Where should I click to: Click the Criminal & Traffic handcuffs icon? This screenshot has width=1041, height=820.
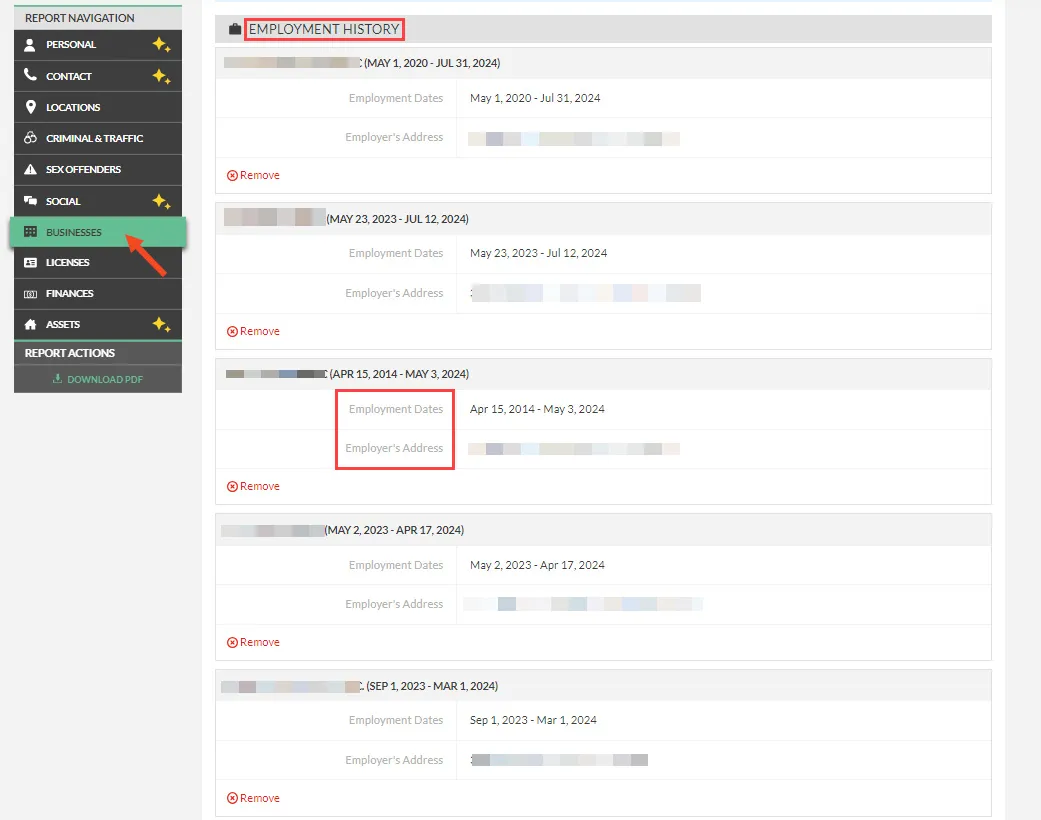click(30, 138)
